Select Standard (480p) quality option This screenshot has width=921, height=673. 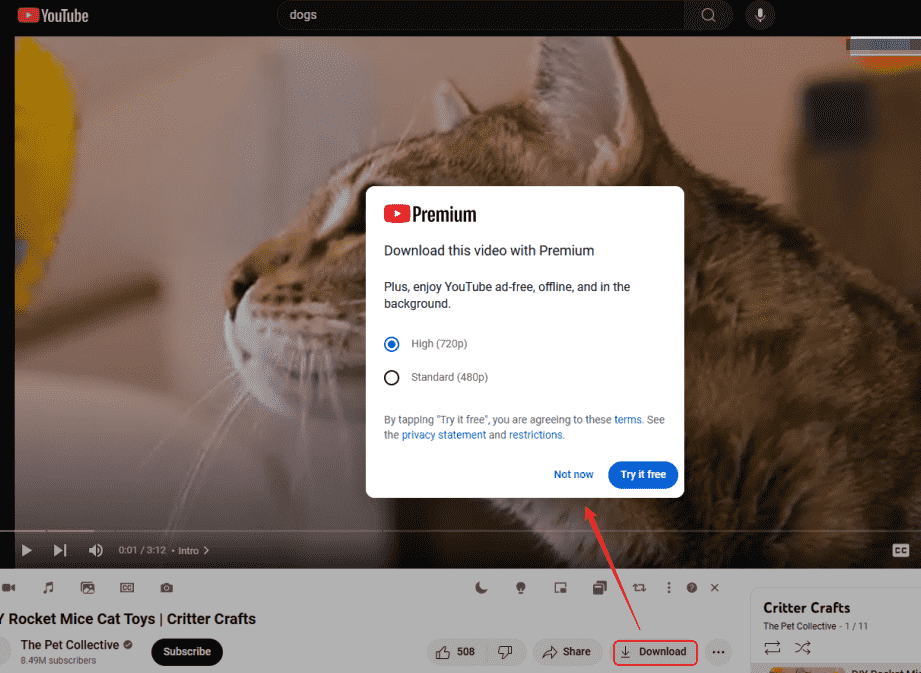392,378
